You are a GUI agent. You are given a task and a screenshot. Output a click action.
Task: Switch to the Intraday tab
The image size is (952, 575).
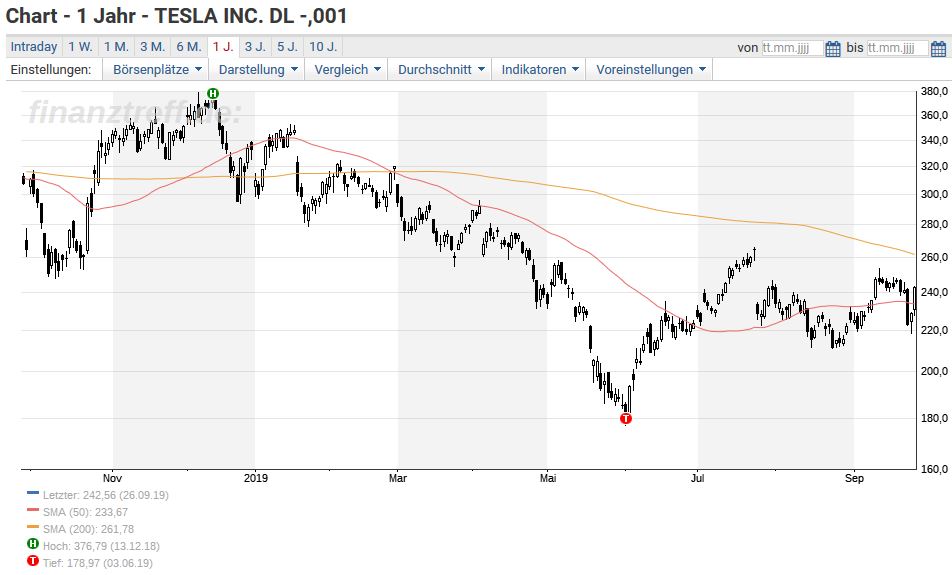[34, 47]
